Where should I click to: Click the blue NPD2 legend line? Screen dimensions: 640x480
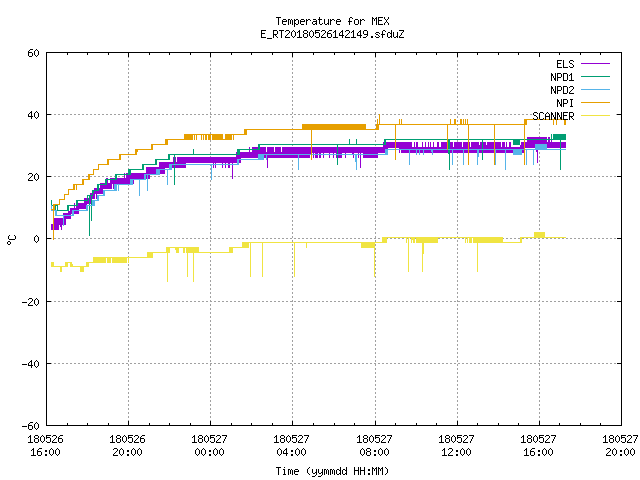[x=595, y=90]
